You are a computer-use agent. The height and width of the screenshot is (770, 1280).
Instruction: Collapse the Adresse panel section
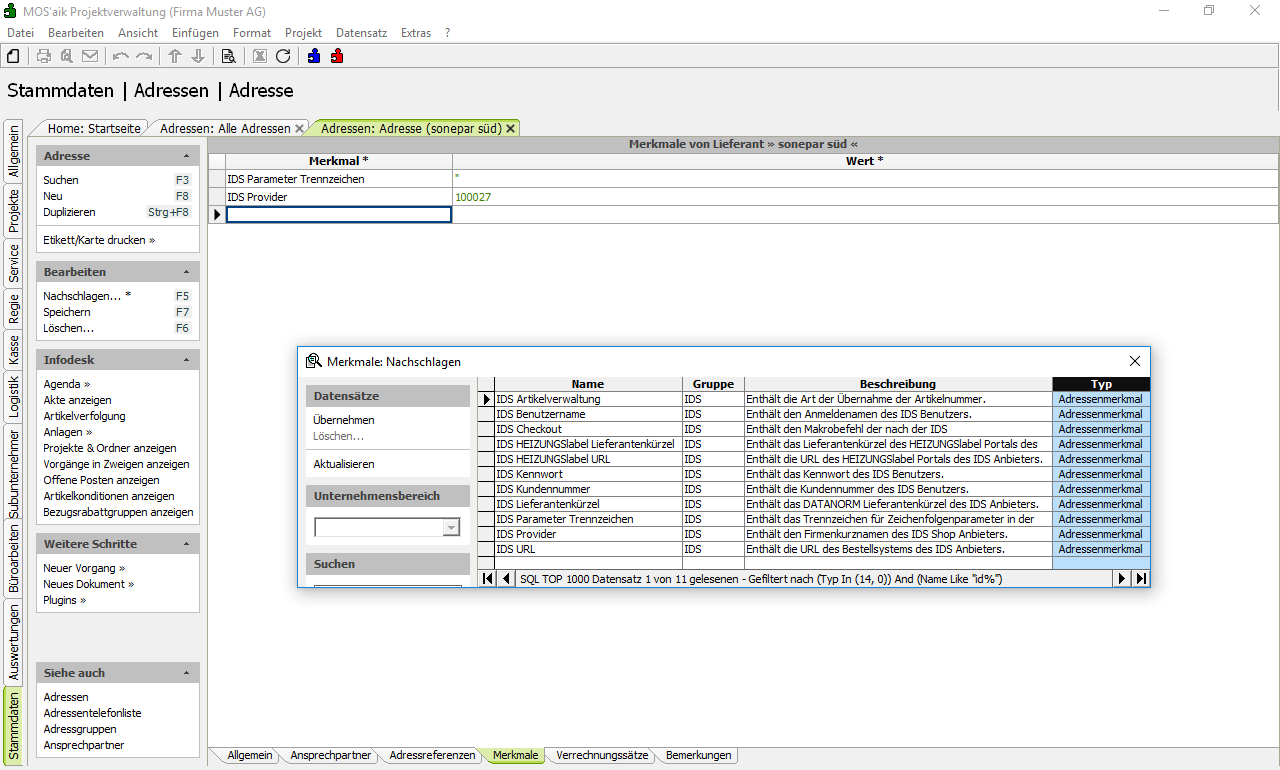(186, 156)
